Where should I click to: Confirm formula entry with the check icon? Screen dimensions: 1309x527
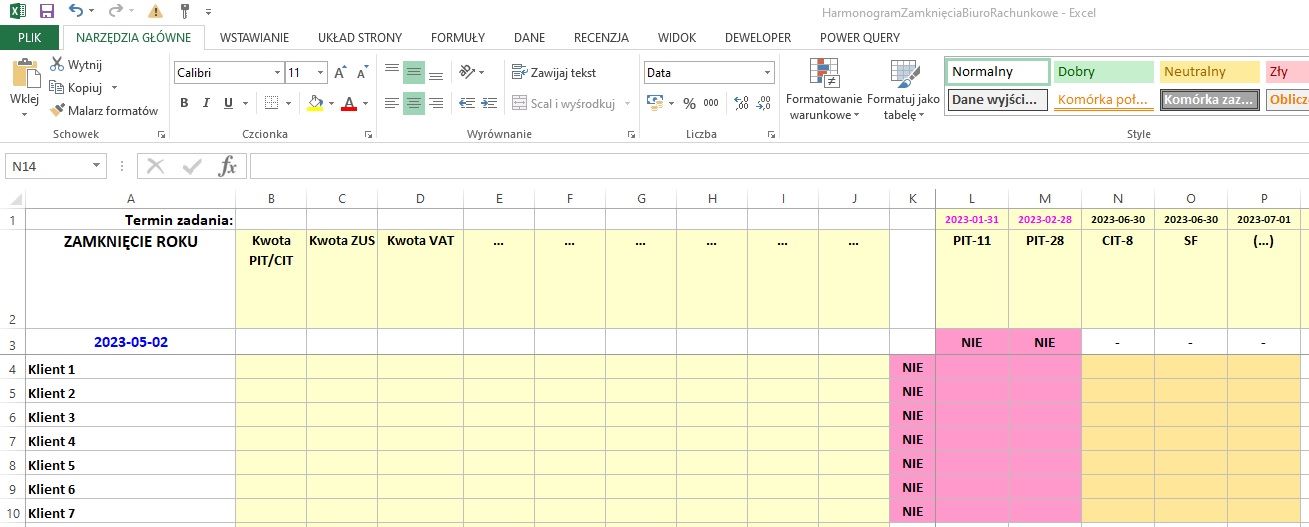[192, 166]
